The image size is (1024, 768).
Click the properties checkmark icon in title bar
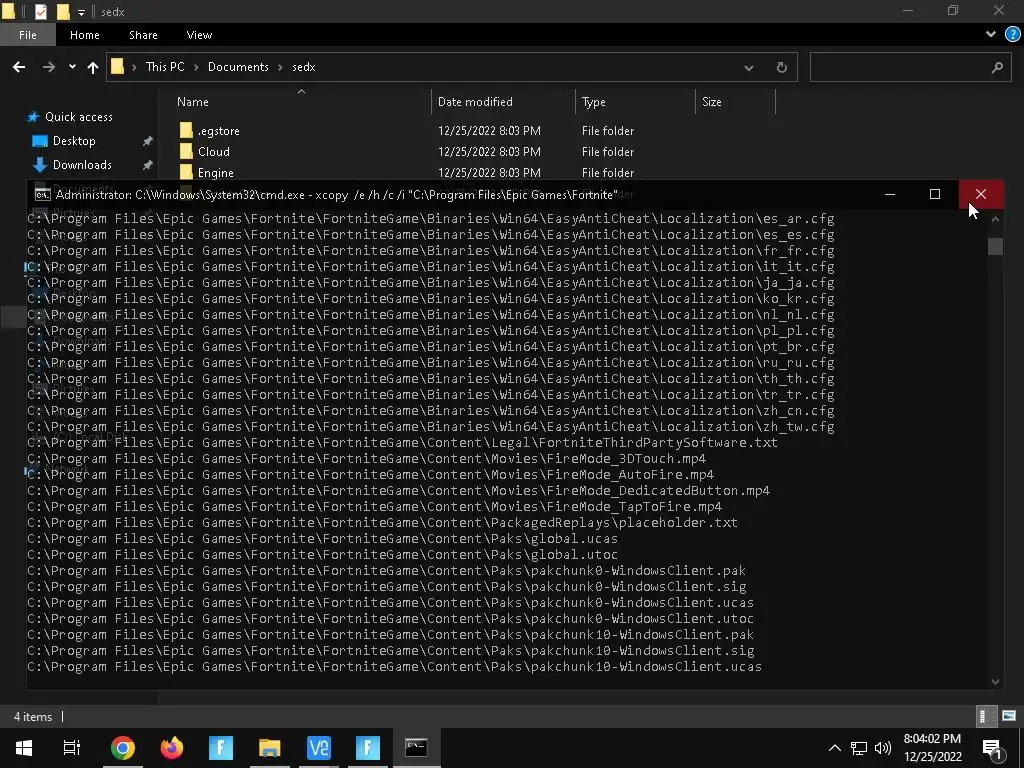click(40, 11)
